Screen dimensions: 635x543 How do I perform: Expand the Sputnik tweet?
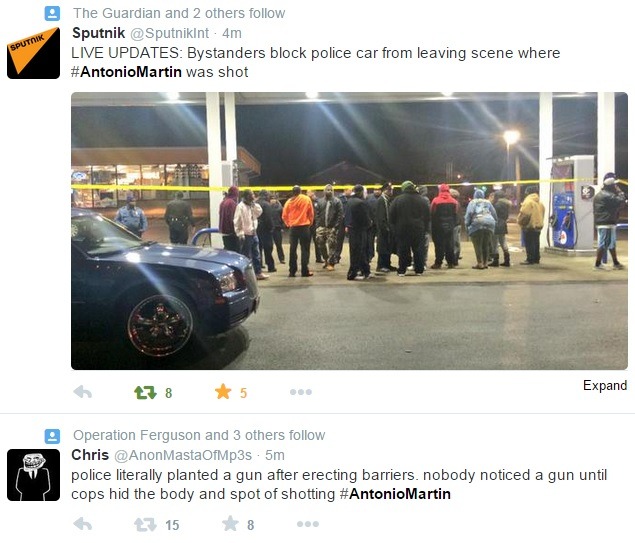pos(605,385)
